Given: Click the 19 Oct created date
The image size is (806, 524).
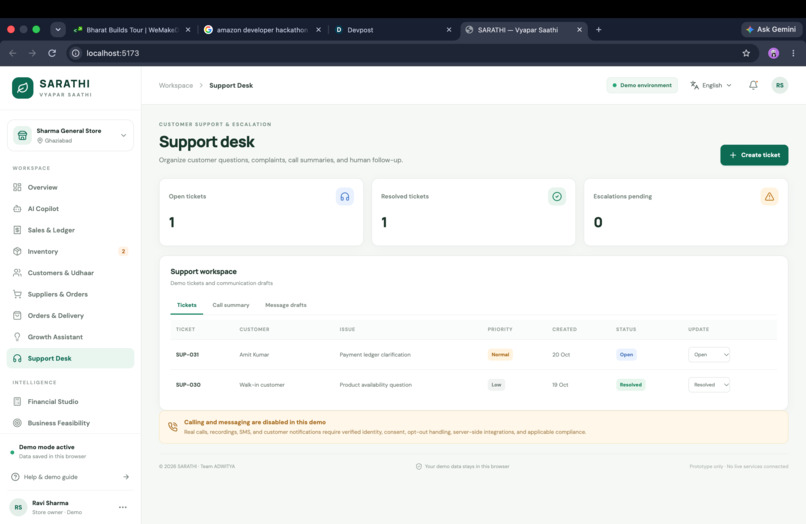Looking at the screenshot, I should tap(560, 385).
